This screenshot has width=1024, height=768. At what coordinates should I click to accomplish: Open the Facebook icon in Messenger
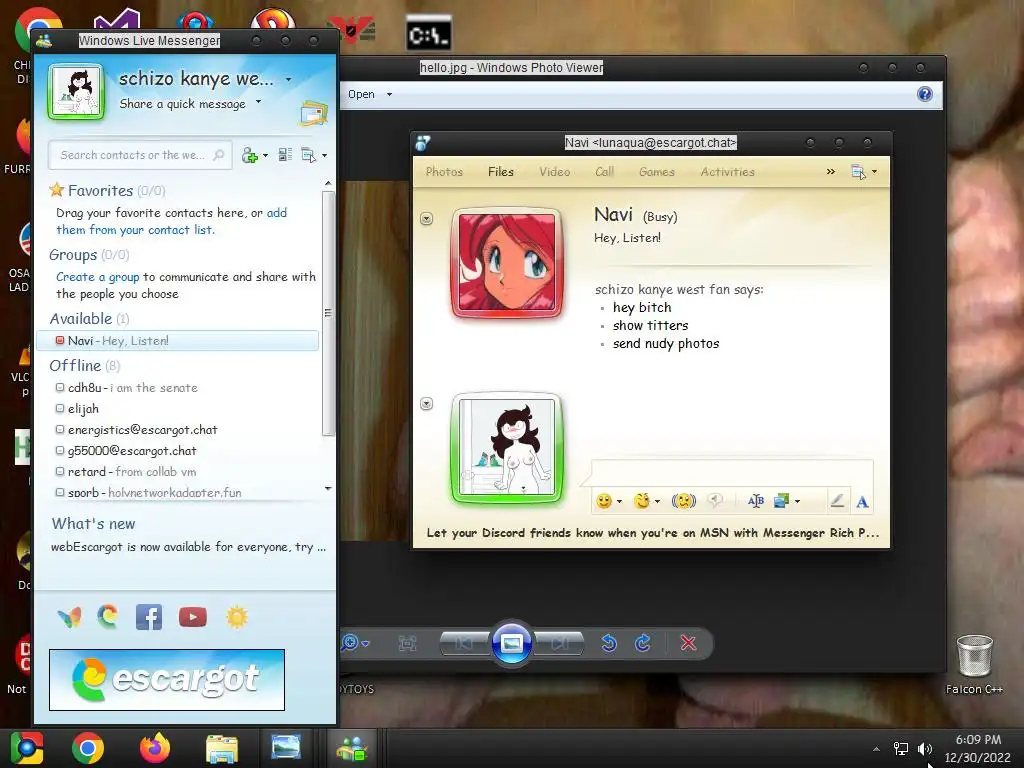pyautogui.click(x=149, y=617)
